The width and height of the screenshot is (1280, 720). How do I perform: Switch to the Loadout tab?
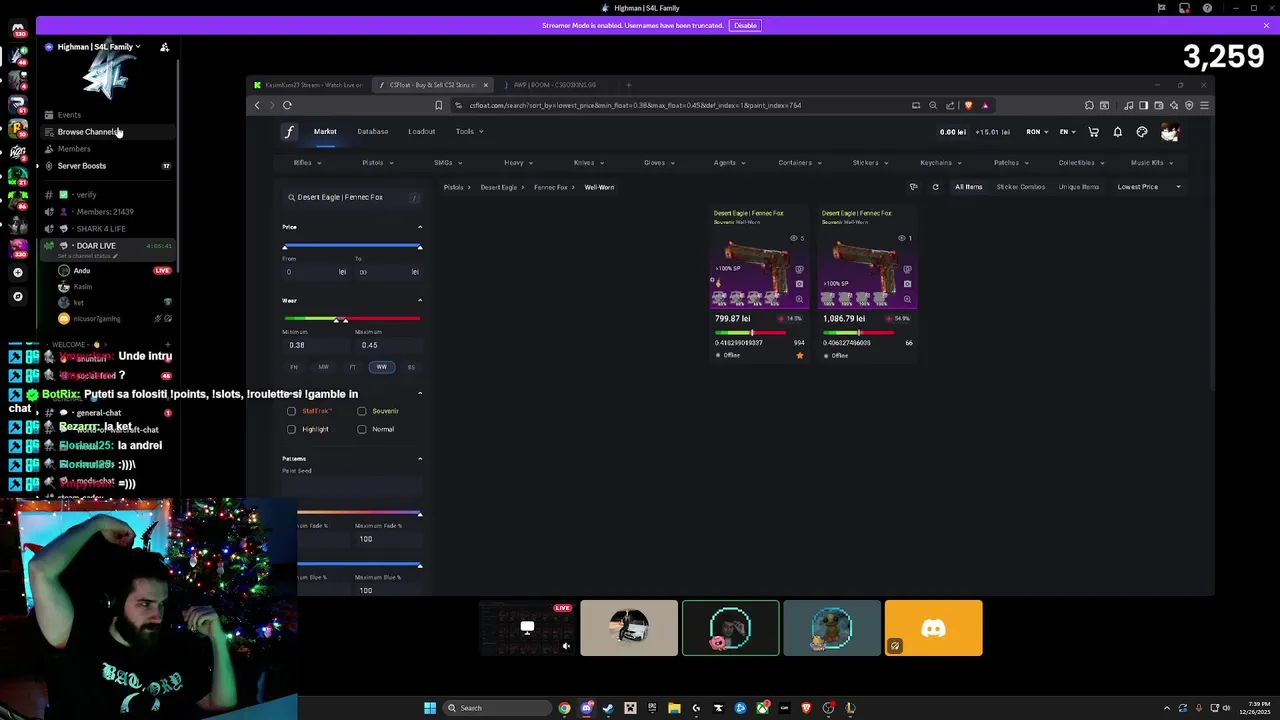[421, 132]
